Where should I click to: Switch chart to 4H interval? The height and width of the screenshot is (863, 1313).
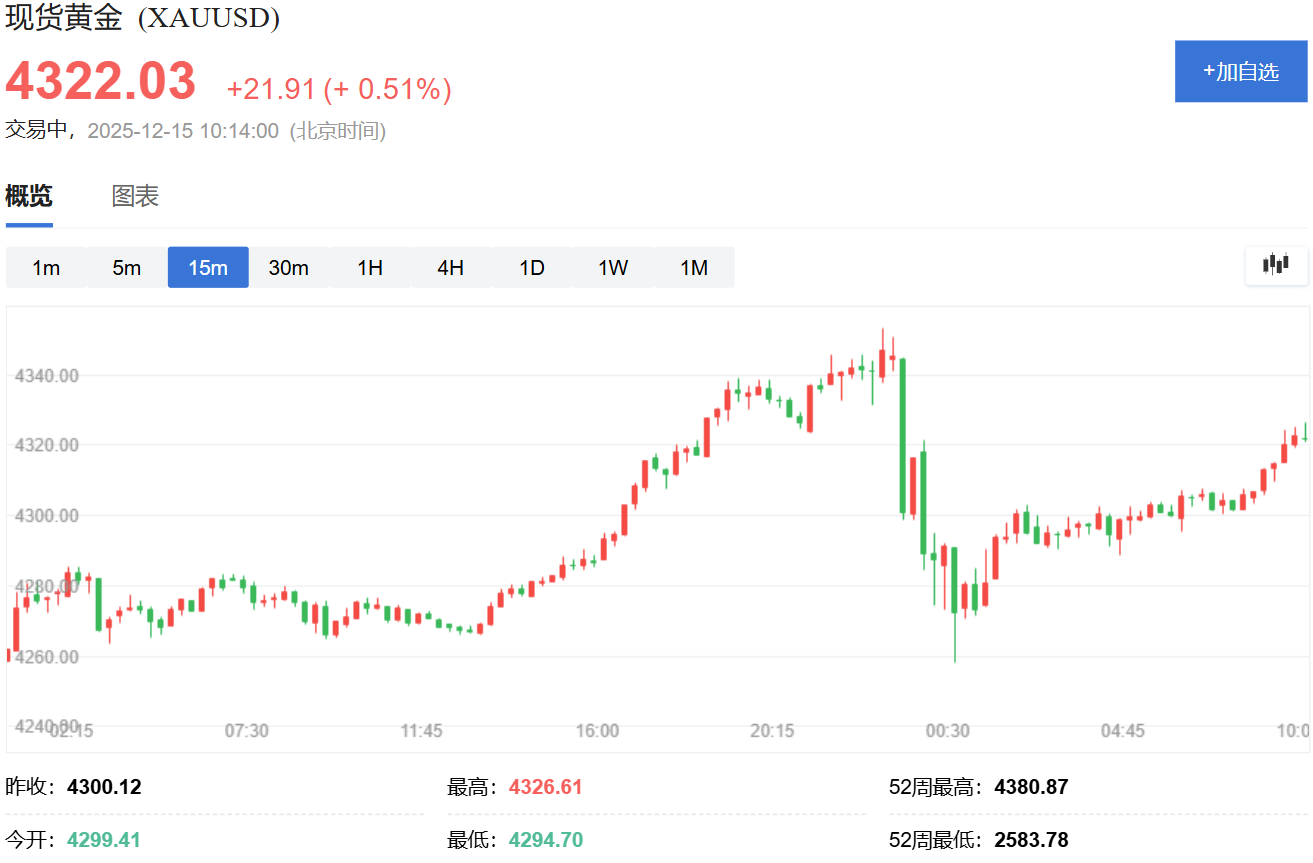coord(451,267)
